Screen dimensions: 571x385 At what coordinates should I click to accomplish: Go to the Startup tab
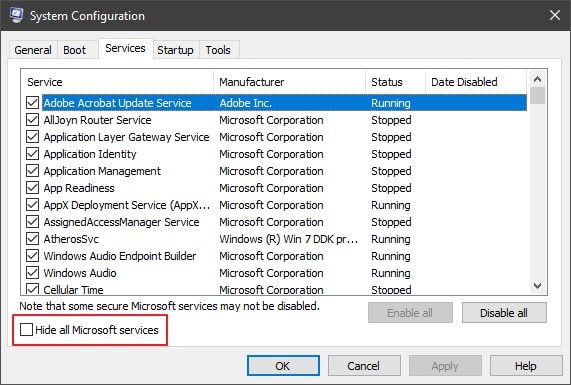pyautogui.click(x=176, y=50)
